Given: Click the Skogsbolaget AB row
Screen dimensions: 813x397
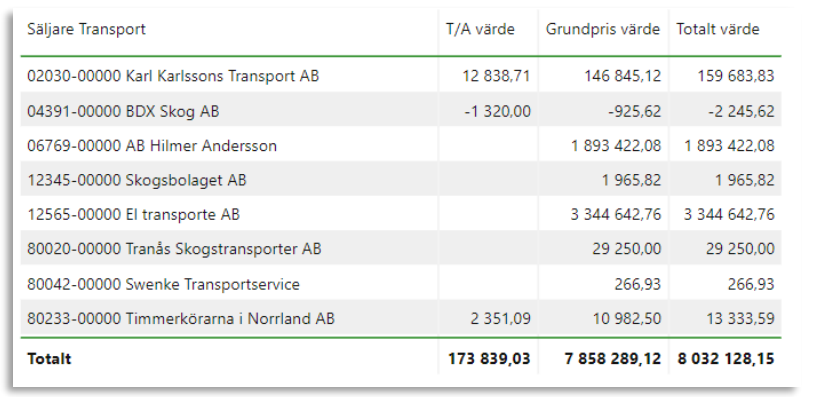Looking at the screenshot, I should [401, 180].
